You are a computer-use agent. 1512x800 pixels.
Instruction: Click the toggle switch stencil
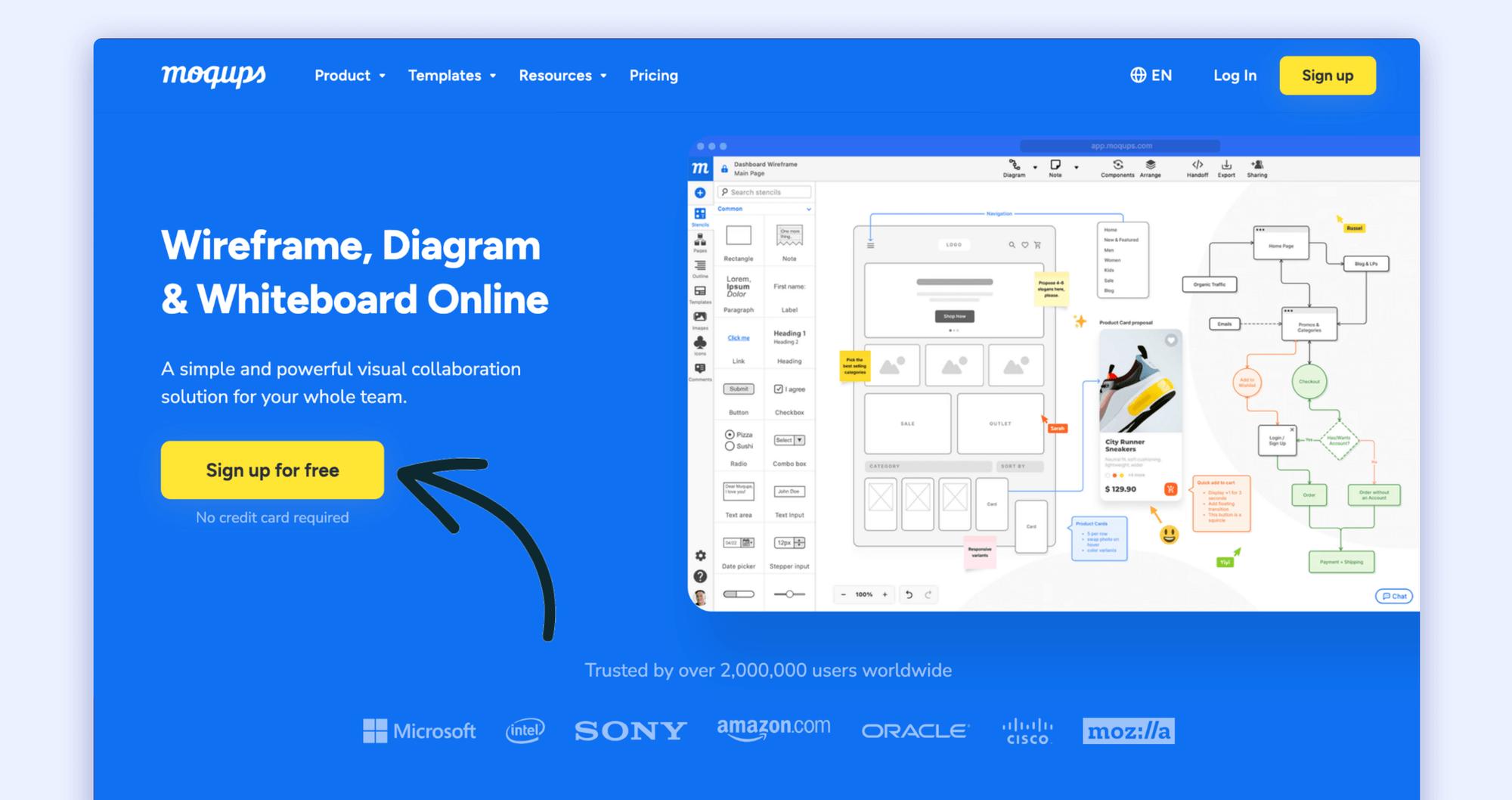pos(739,594)
